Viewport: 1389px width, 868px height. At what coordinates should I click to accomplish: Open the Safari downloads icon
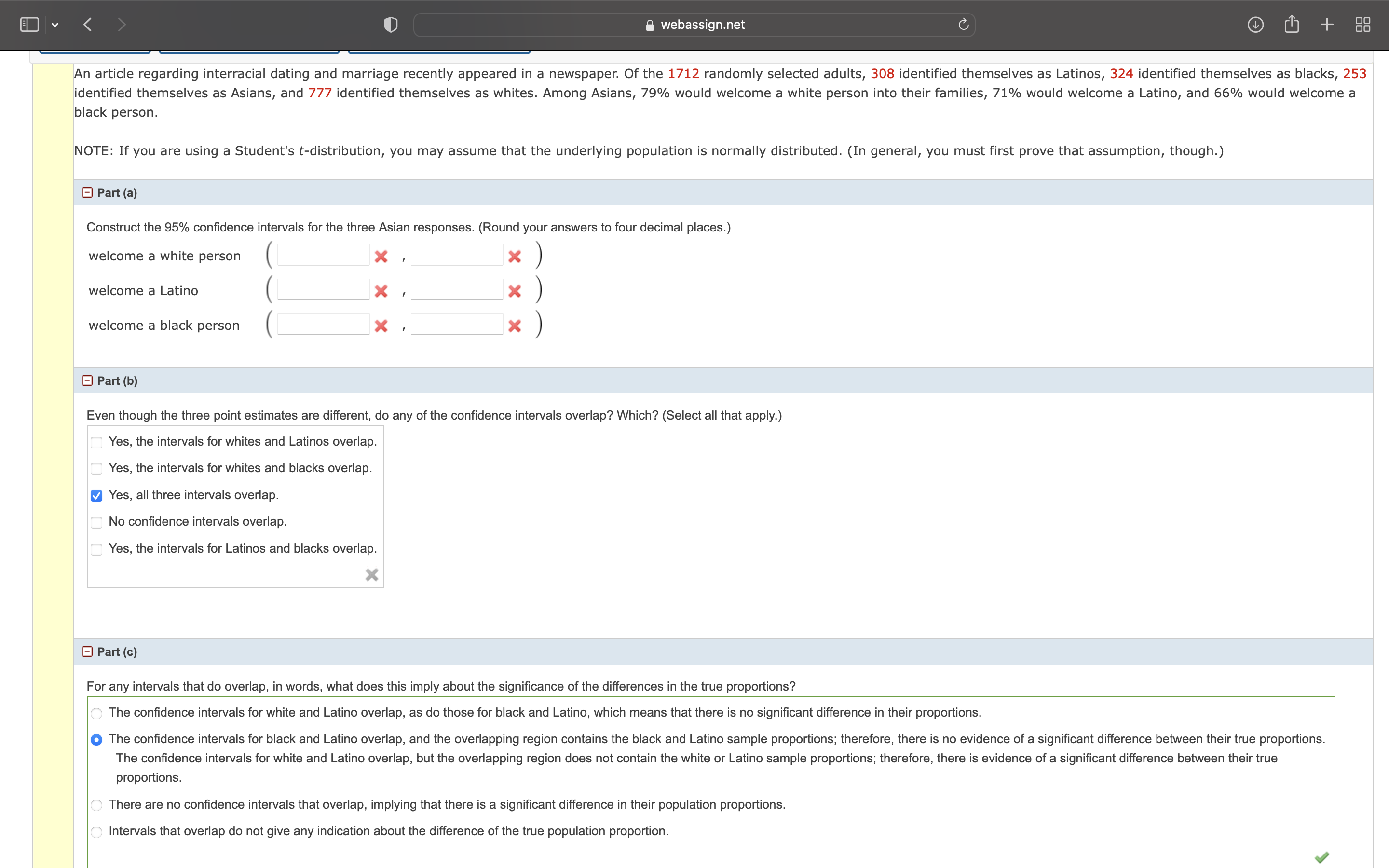[1255, 25]
